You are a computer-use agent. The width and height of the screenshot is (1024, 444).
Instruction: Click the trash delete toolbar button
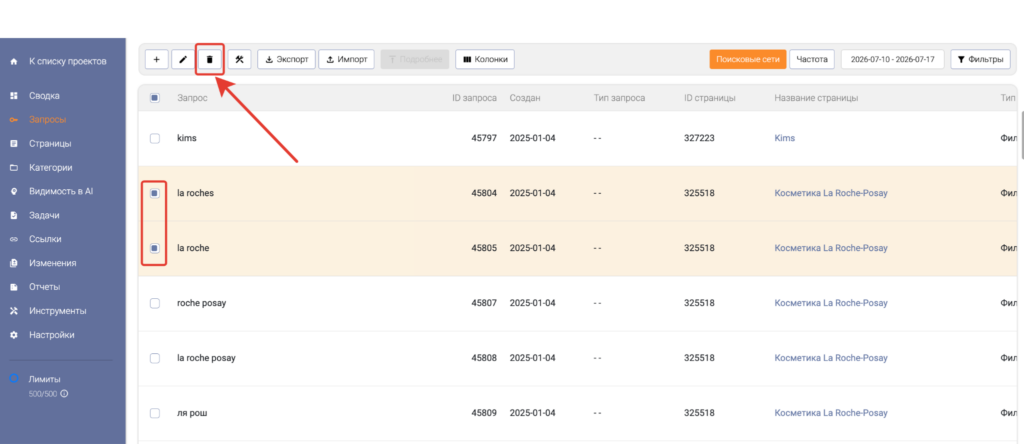210,59
